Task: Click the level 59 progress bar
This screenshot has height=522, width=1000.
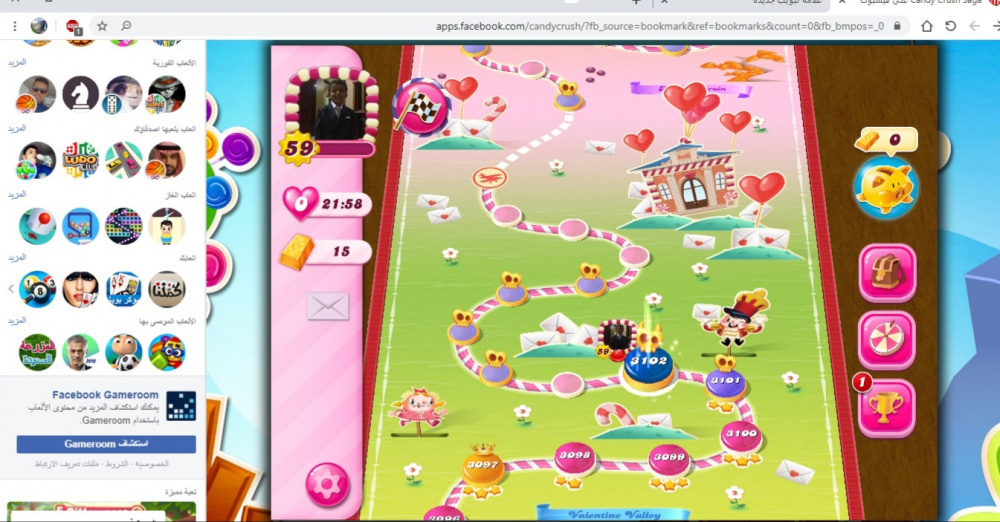Action: [343, 149]
